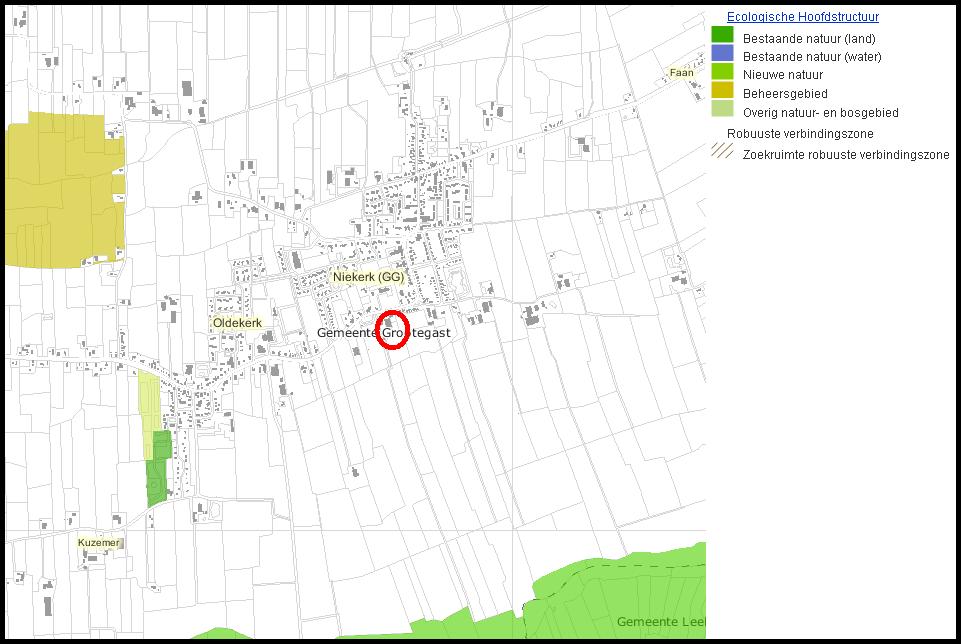Click the 'Robuuste verbindingszone' legend heading

800,133
